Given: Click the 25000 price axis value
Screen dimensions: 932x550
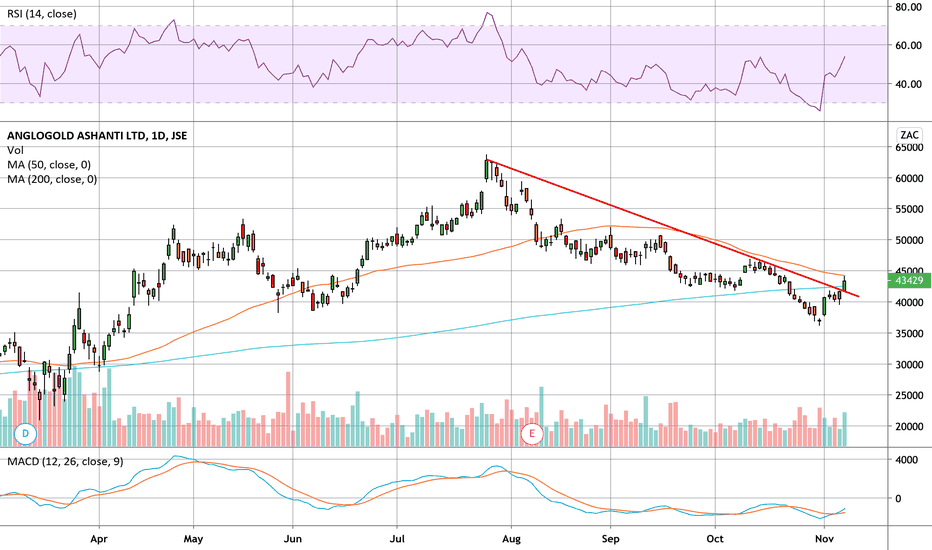Looking at the screenshot, I should tap(909, 395).
